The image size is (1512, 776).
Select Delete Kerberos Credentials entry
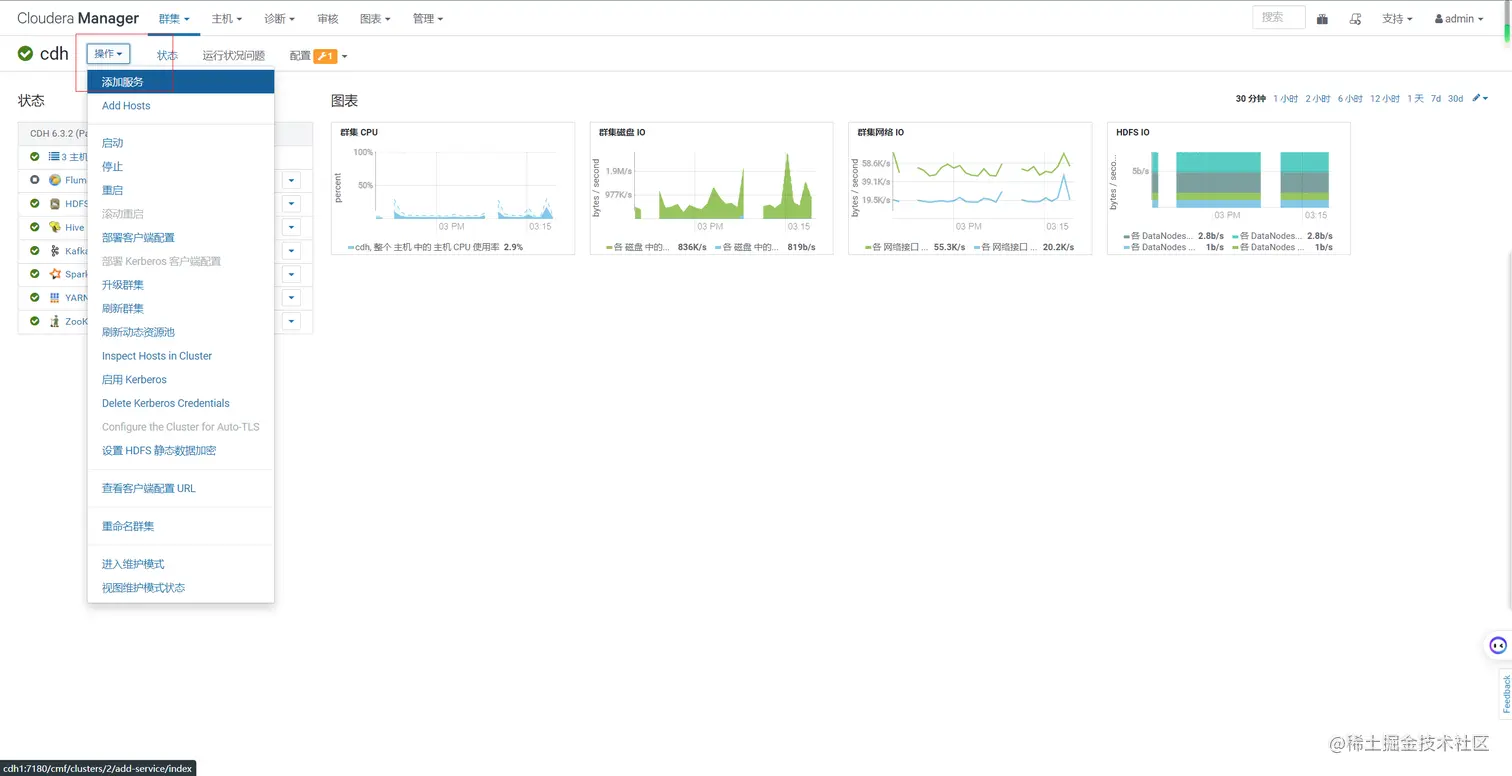coord(181,403)
